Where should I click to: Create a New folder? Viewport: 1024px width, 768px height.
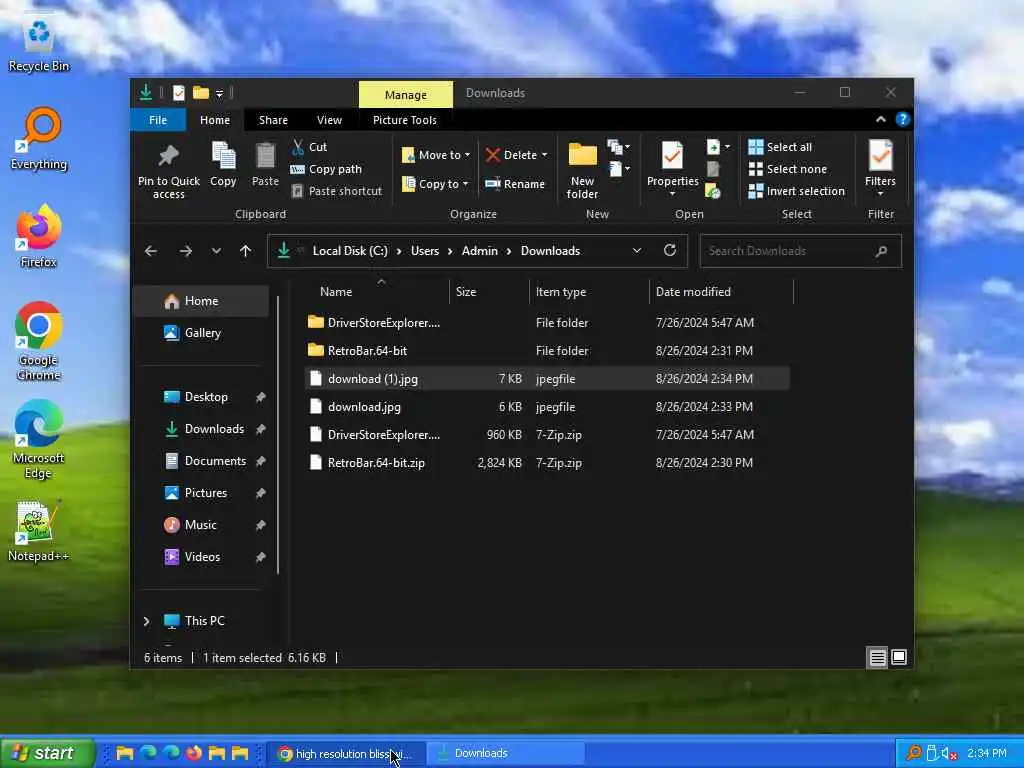point(583,170)
